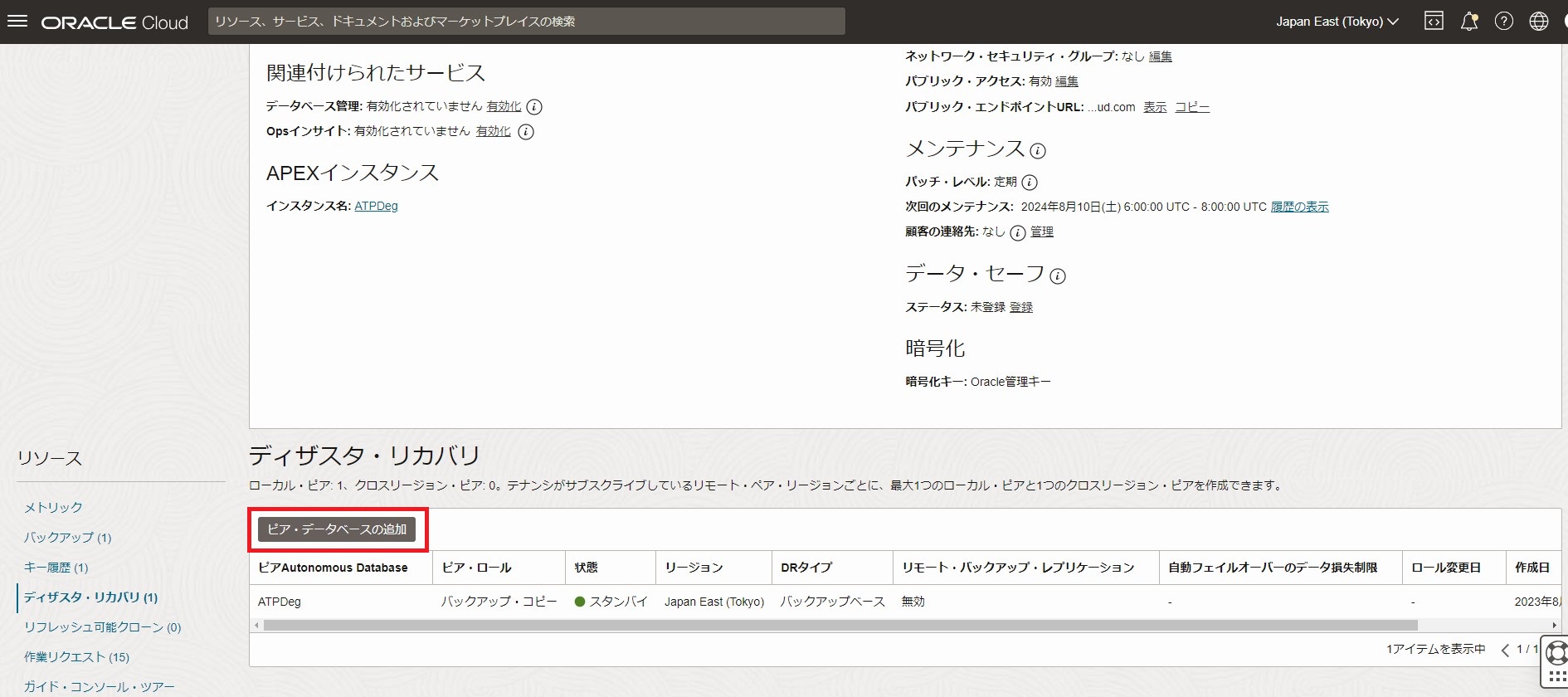Select メトリック in the resources menu
The image size is (1568, 697).
pyautogui.click(x=53, y=507)
